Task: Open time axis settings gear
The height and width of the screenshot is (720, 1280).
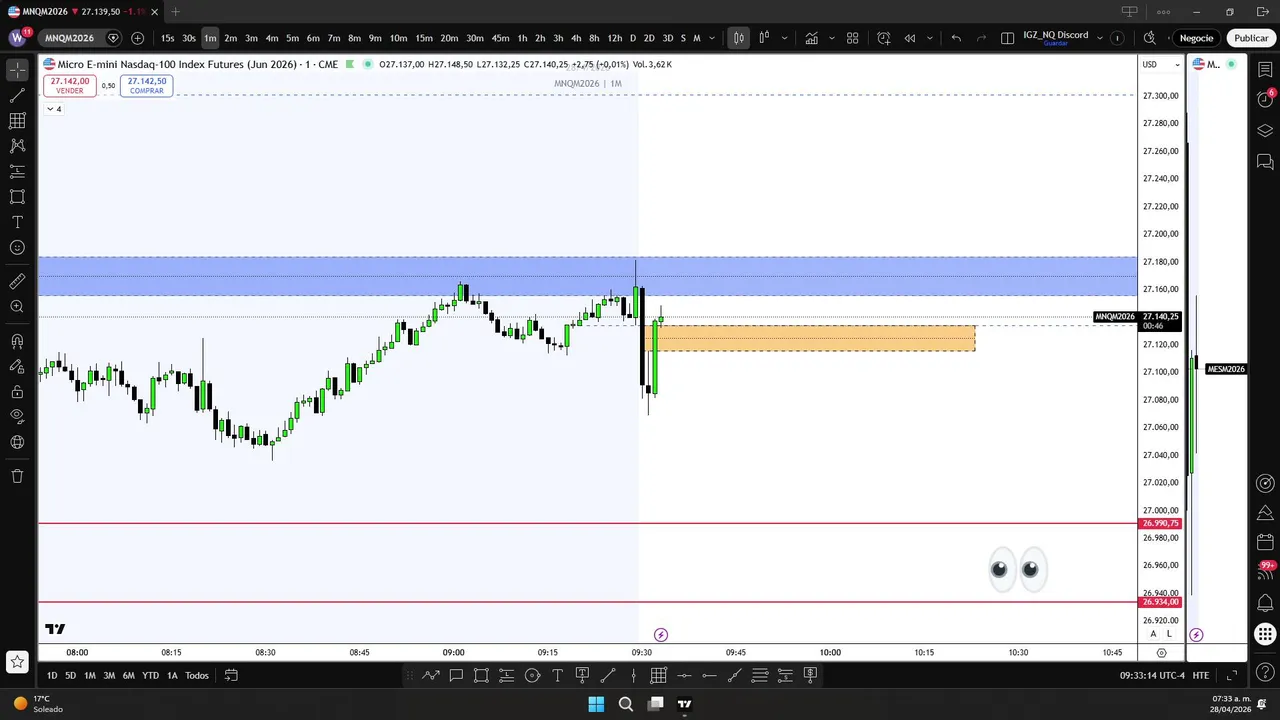Action: click(x=1161, y=652)
